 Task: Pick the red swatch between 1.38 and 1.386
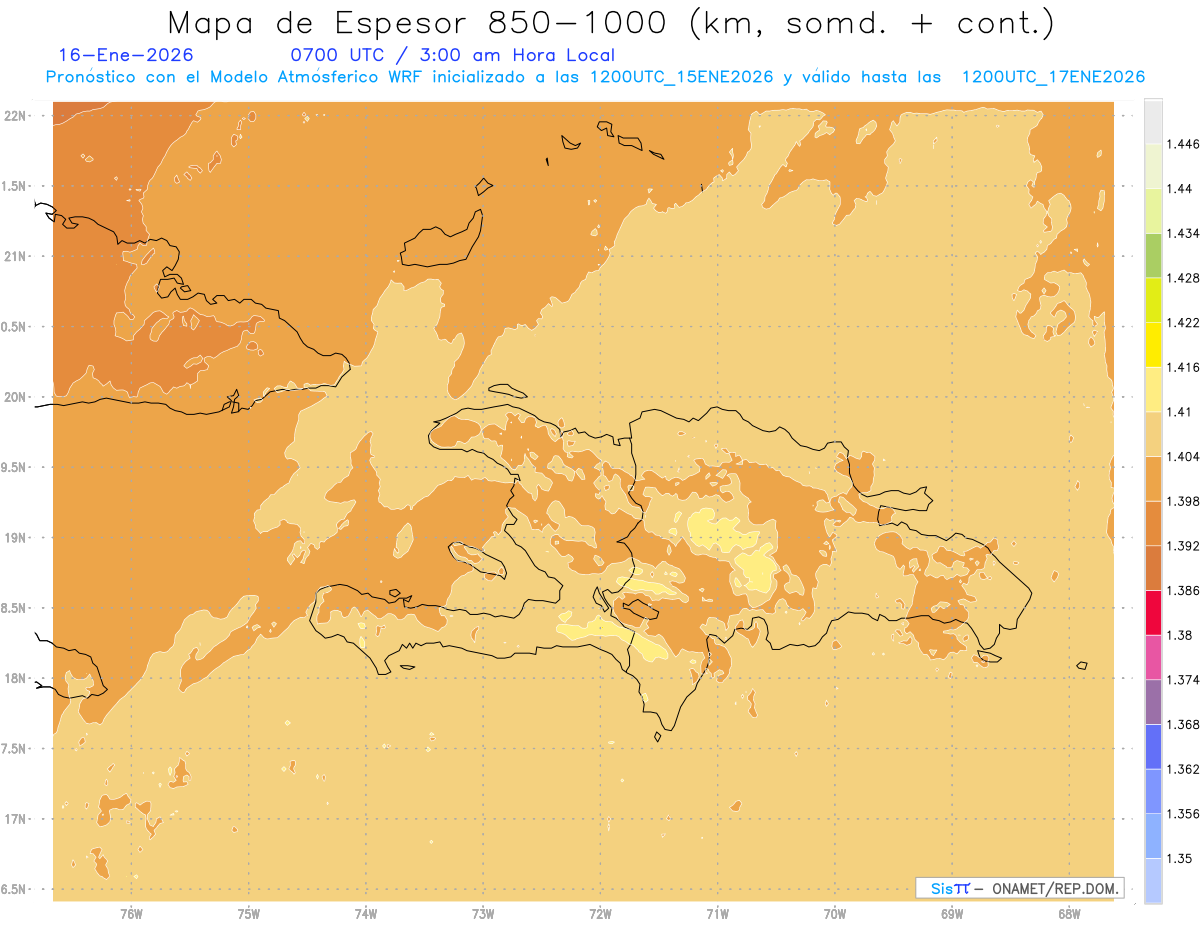(x=1153, y=613)
